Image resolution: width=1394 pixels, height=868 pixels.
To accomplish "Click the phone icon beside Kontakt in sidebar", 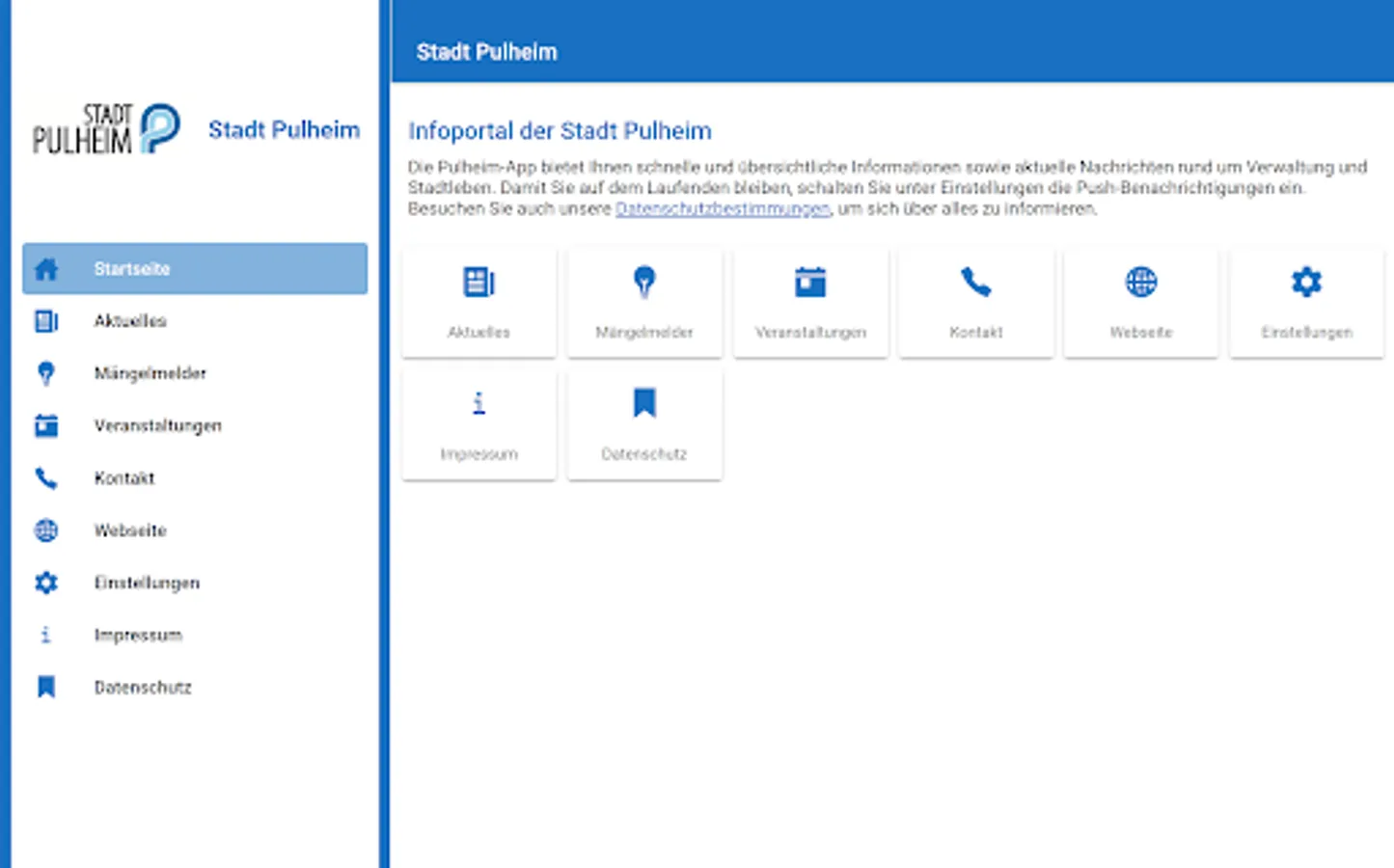I will [46, 478].
